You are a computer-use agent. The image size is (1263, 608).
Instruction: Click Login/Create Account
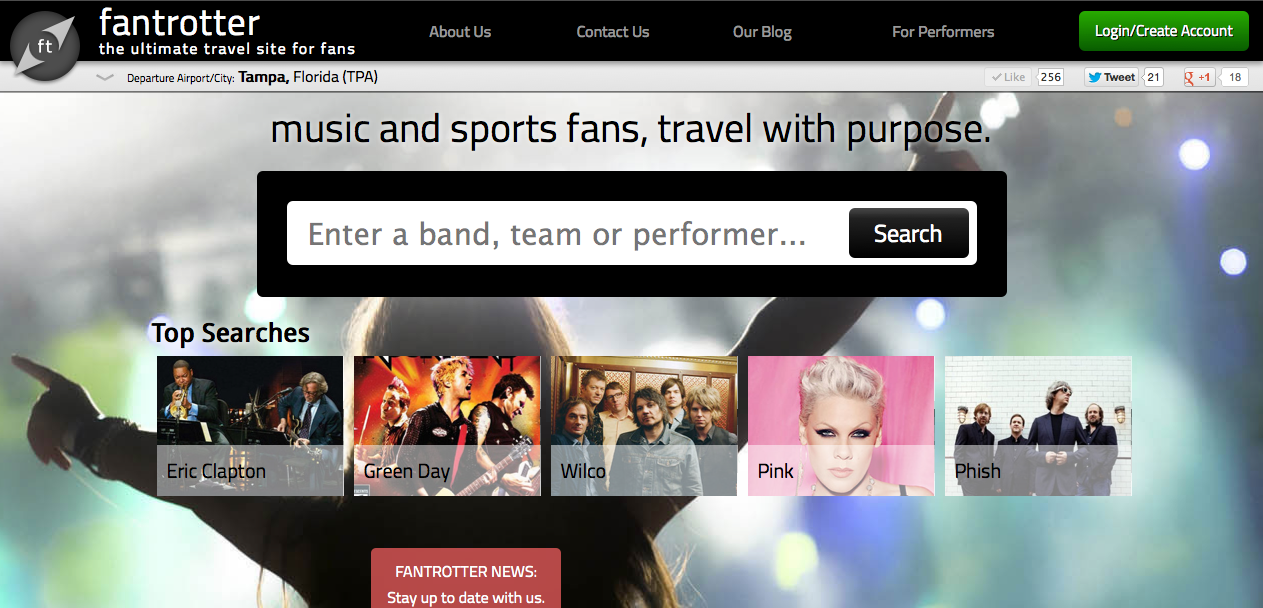[x=1163, y=31]
